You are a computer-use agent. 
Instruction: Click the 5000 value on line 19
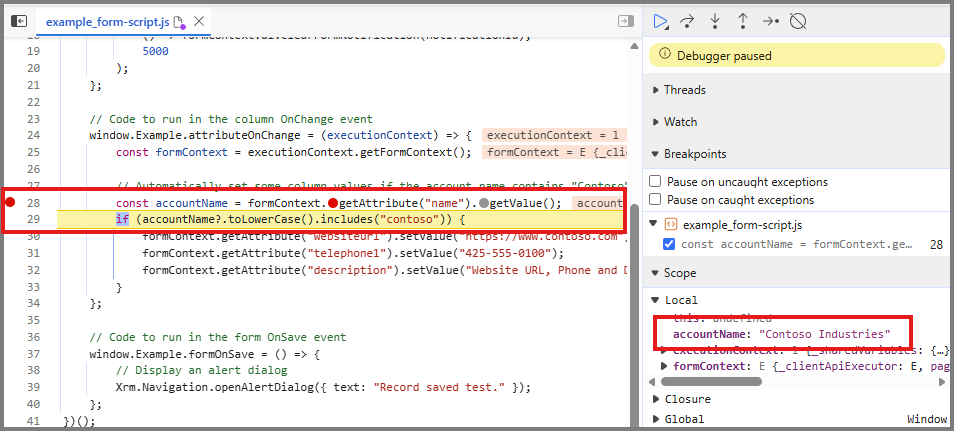(x=155, y=52)
